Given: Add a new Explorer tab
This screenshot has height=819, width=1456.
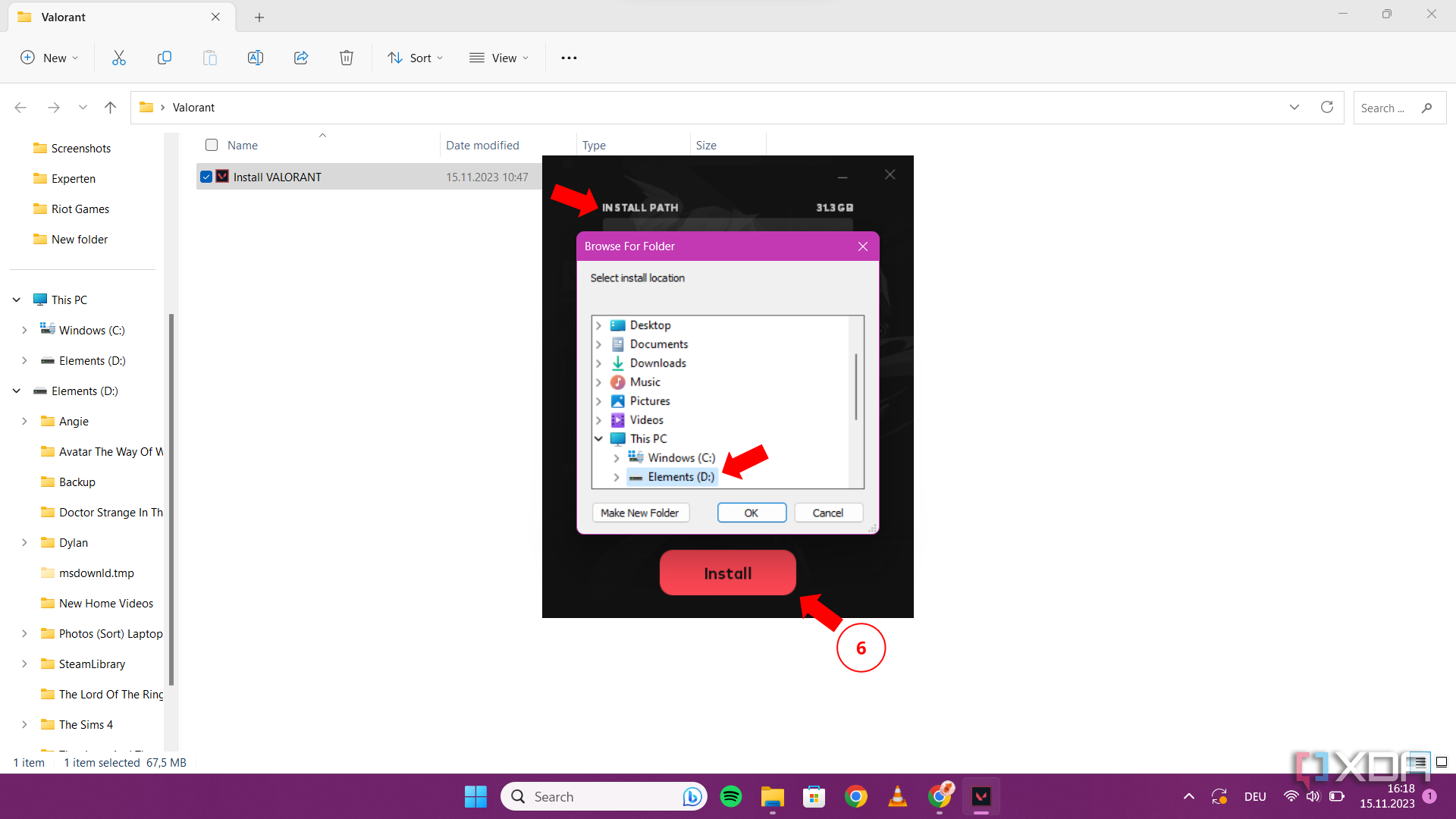Looking at the screenshot, I should point(259,17).
